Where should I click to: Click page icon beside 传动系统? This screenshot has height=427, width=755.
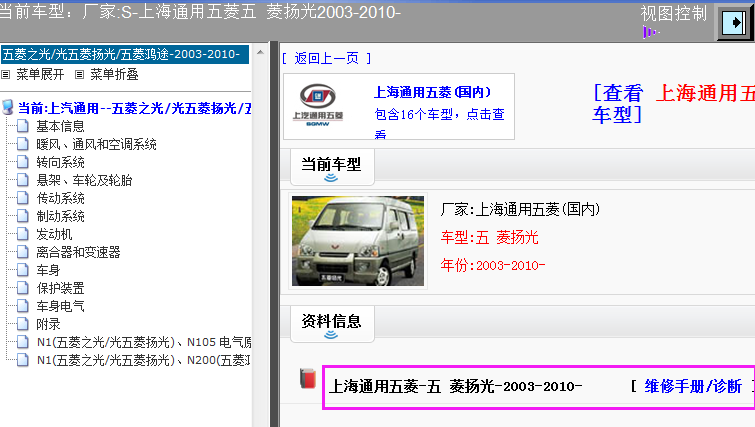(x=23, y=198)
